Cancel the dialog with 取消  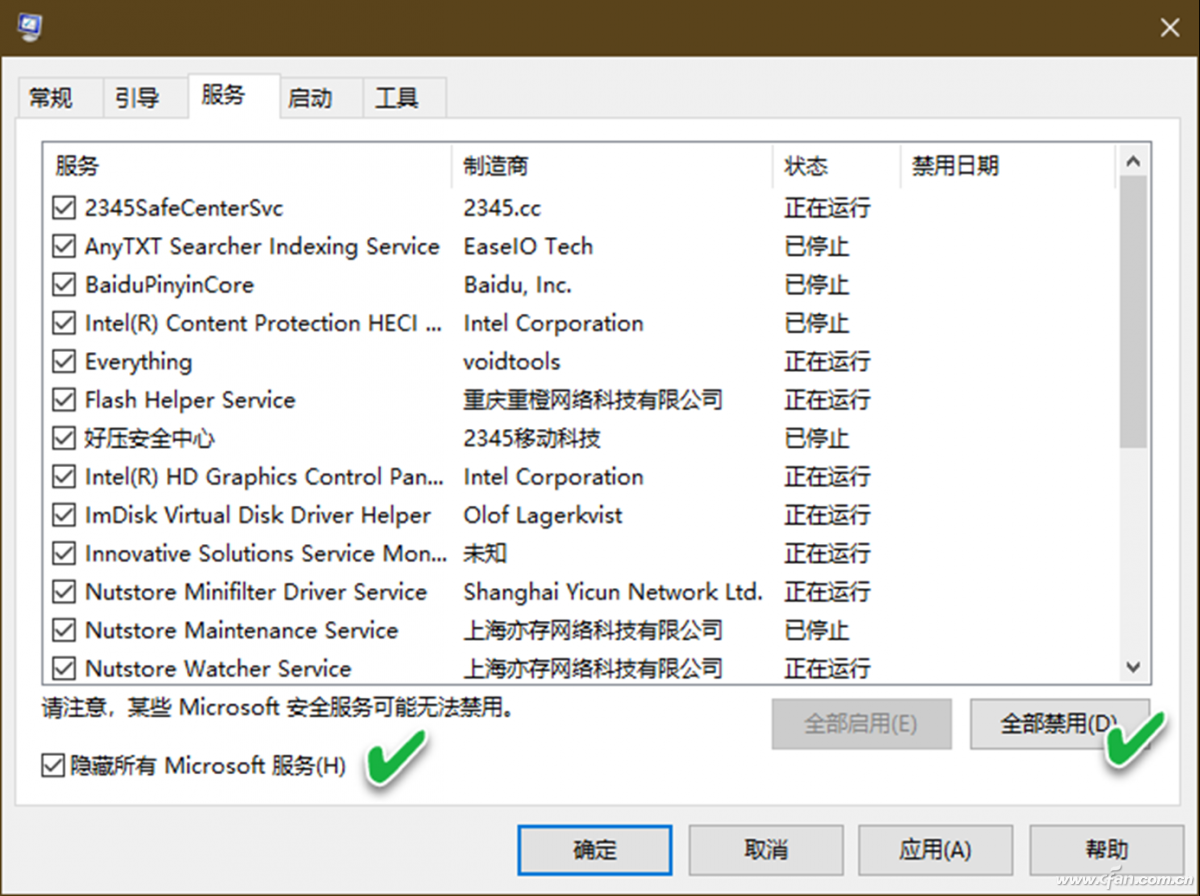click(x=766, y=850)
